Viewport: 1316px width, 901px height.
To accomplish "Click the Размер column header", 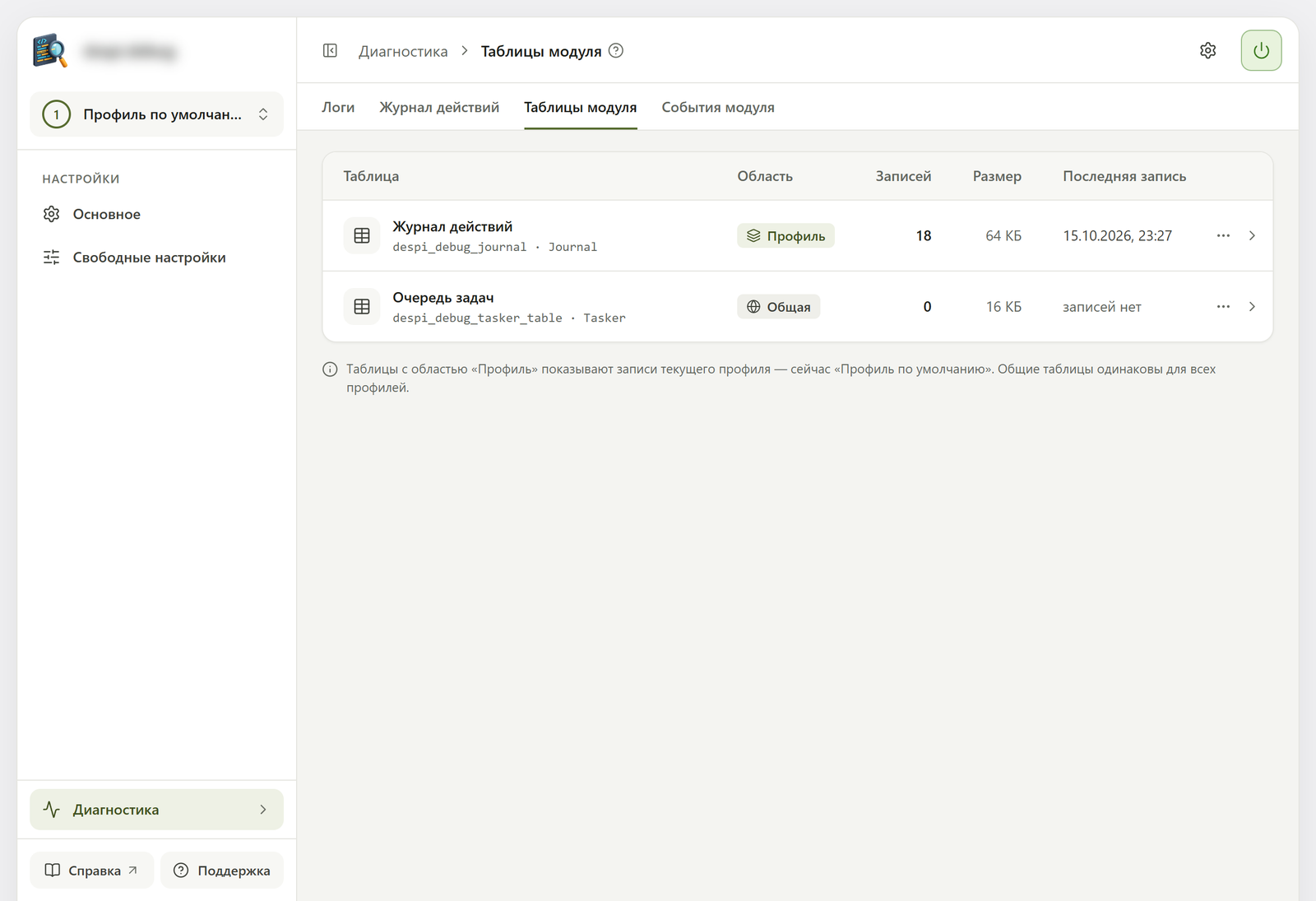I will pos(997,176).
